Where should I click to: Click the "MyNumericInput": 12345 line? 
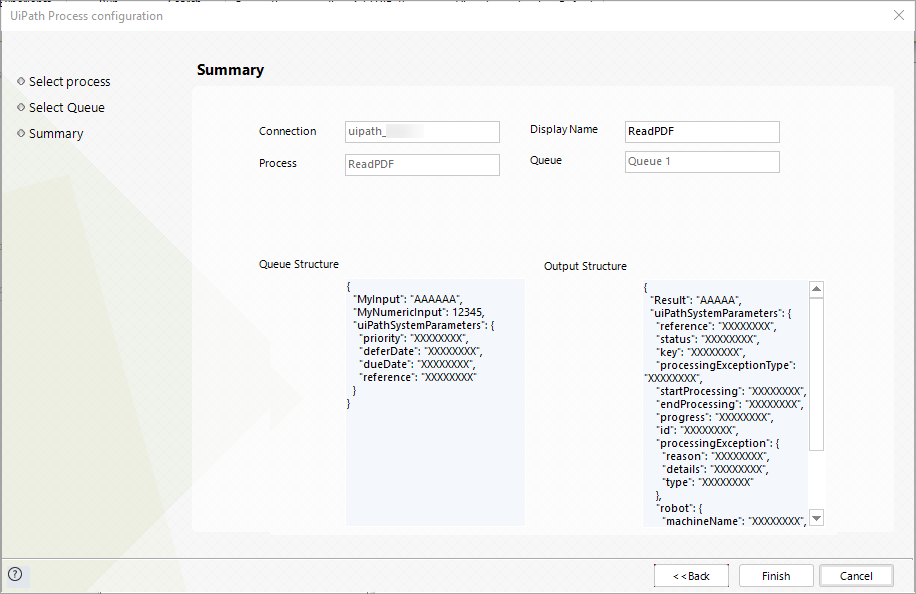(419, 312)
